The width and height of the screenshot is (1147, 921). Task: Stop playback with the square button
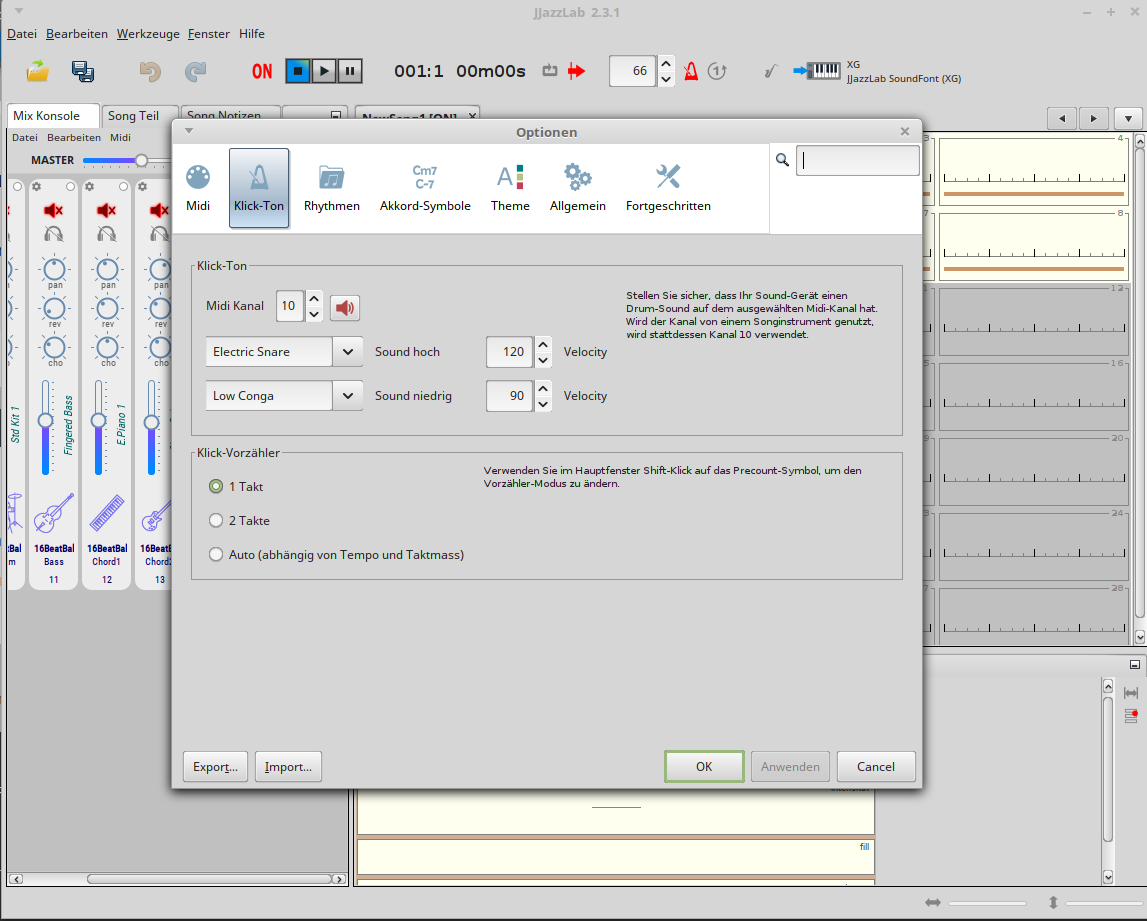[298, 71]
